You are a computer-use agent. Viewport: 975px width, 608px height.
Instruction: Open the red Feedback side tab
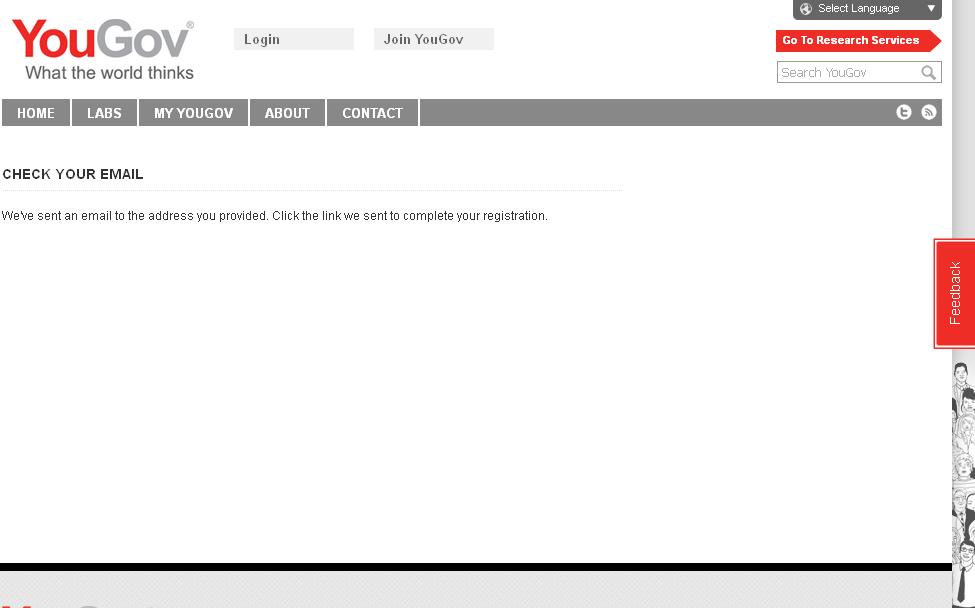click(954, 293)
